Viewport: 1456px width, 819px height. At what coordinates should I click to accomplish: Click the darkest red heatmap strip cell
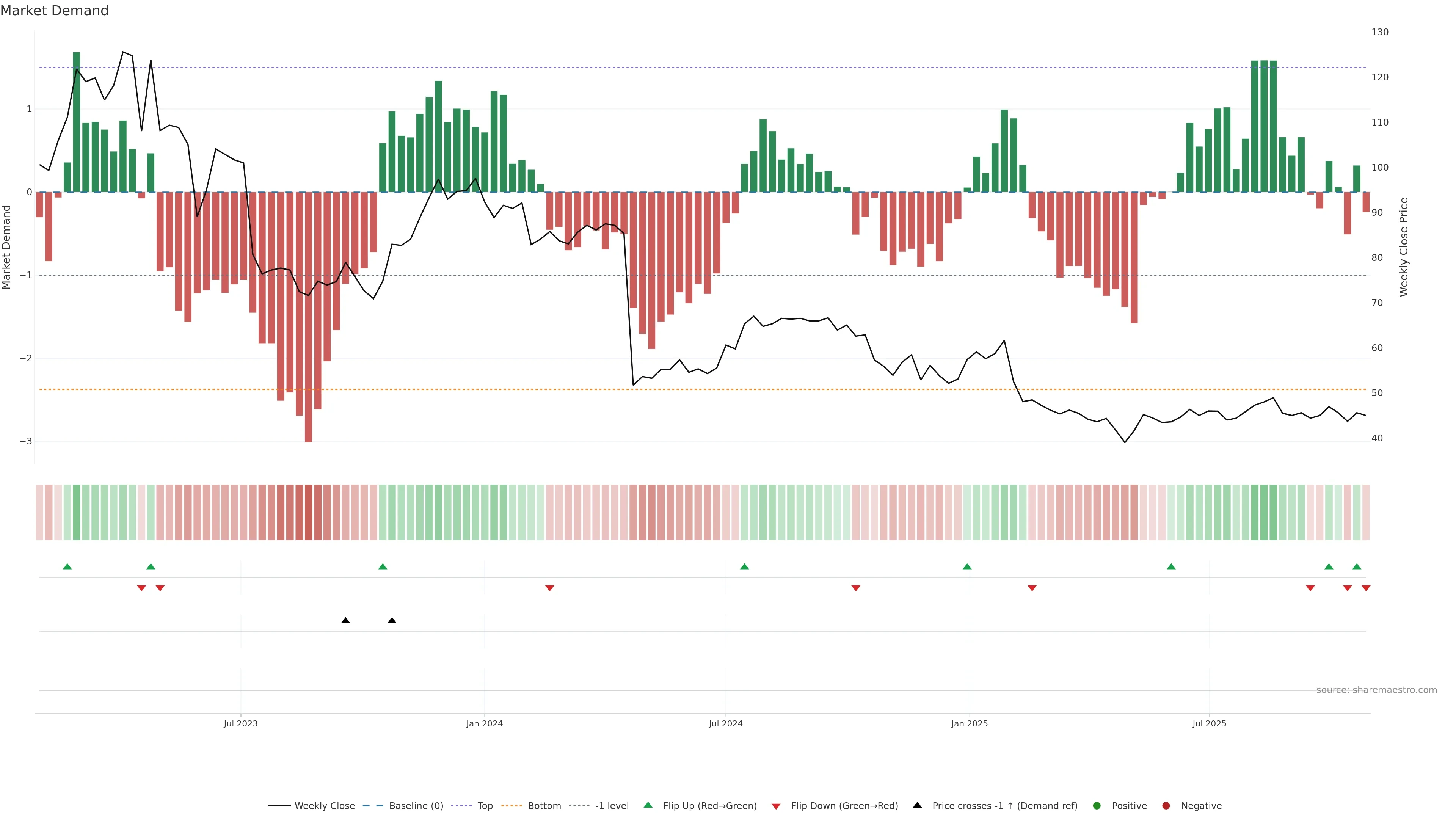pos(309,512)
